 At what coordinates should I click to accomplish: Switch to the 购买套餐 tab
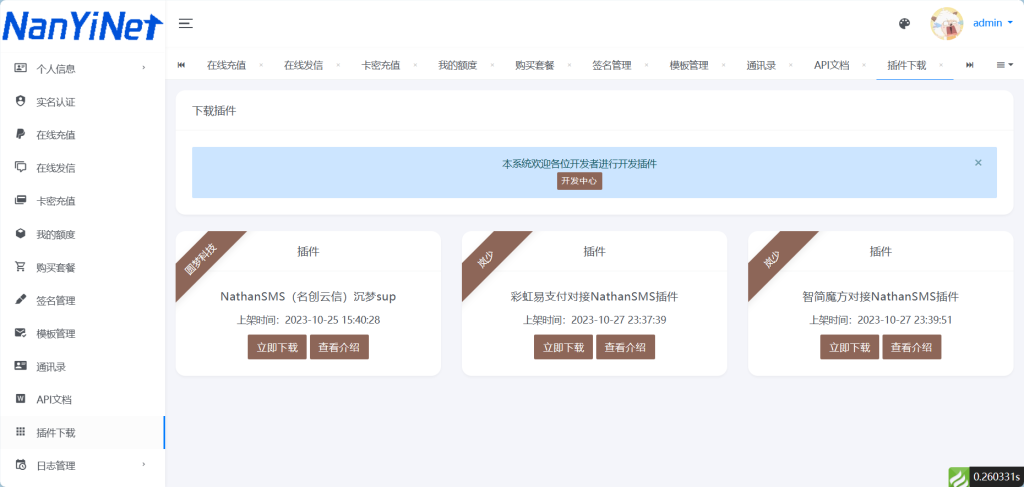point(534,65)
